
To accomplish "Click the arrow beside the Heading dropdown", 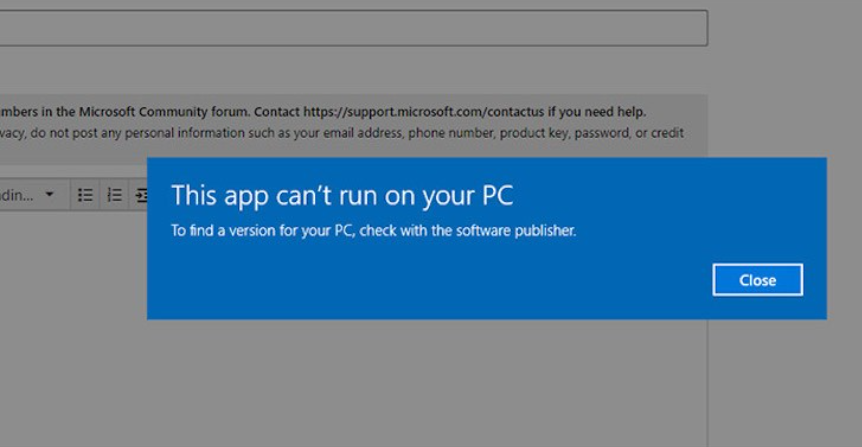I will (x=50, y=195).
